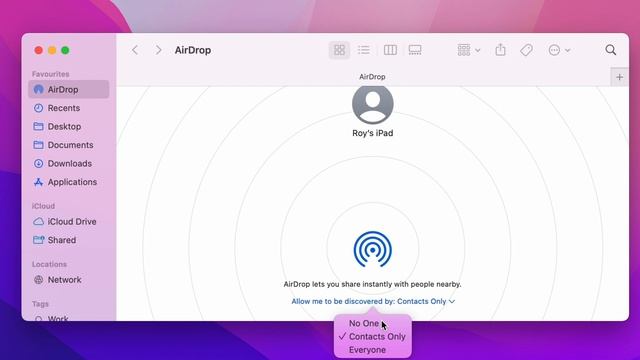Image resolution: width=640 pixels, height=360 pixels.
Task: Minimize the Finder window
Action: [52, 50]
